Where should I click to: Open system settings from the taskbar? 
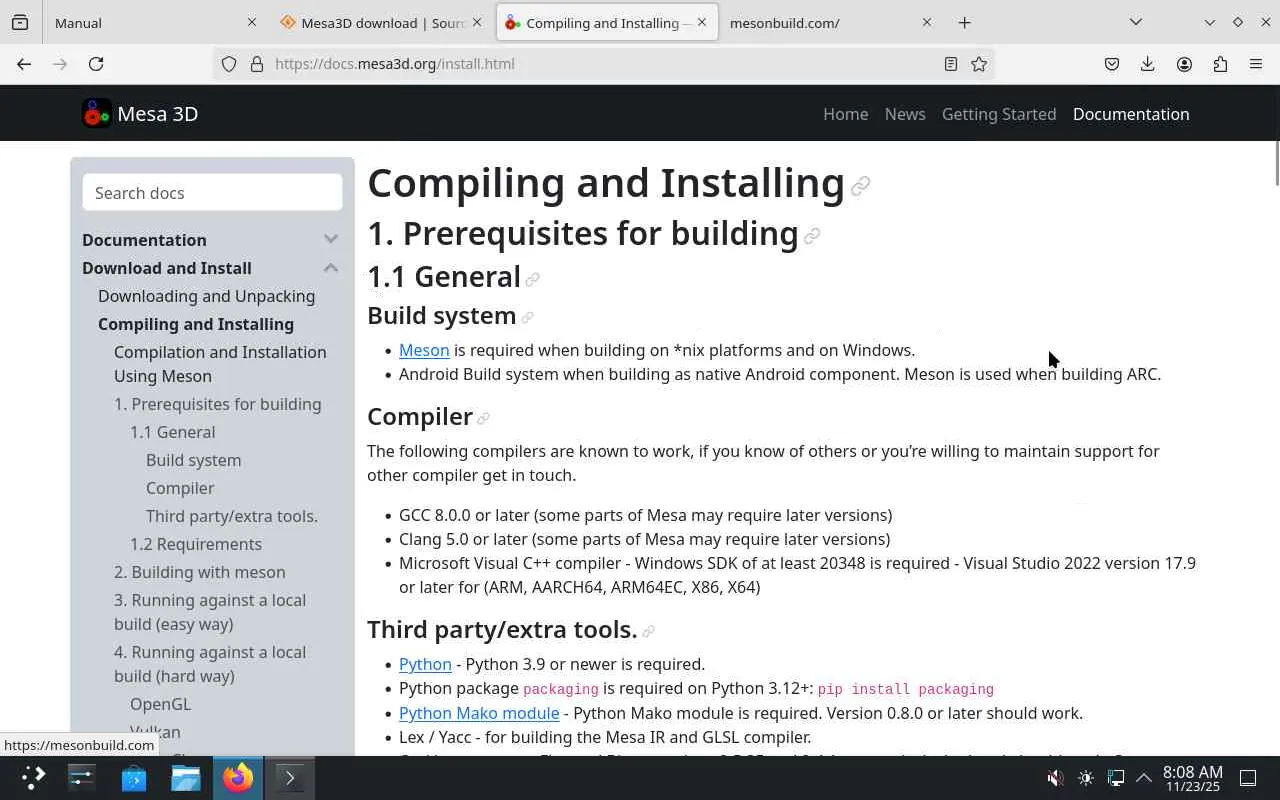coord(82,777)
